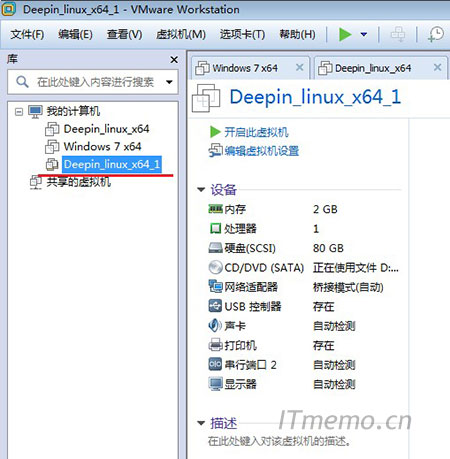Screen dimensions: 450x459
Task: Select the 声卡 device label
Action: click(x=235, y=326)
